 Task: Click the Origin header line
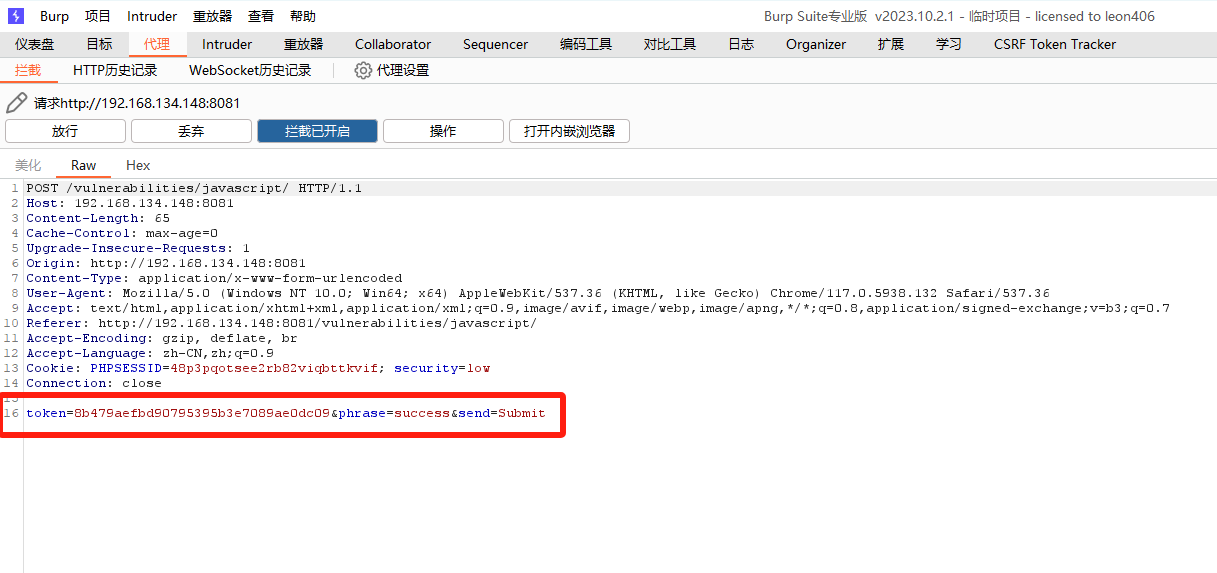(166, 263)
